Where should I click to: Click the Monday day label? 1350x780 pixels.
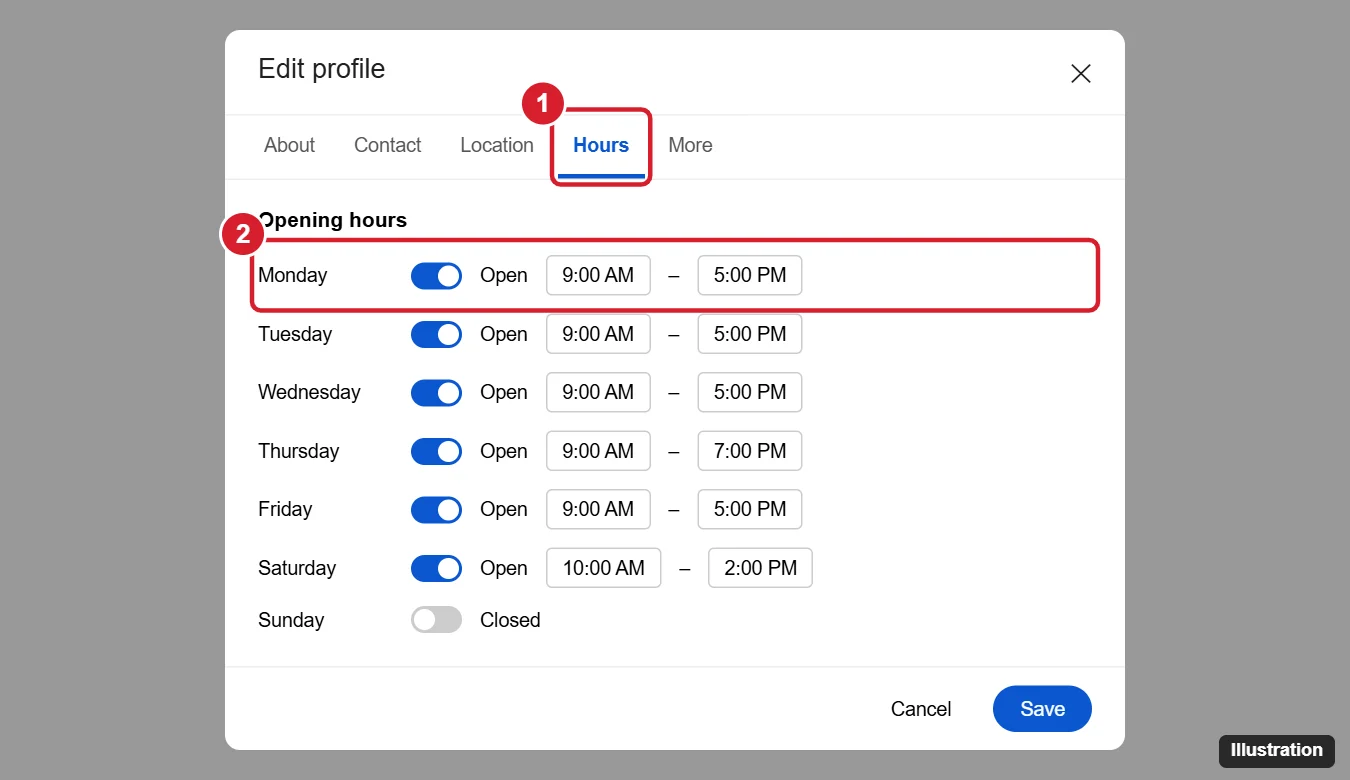292,275
